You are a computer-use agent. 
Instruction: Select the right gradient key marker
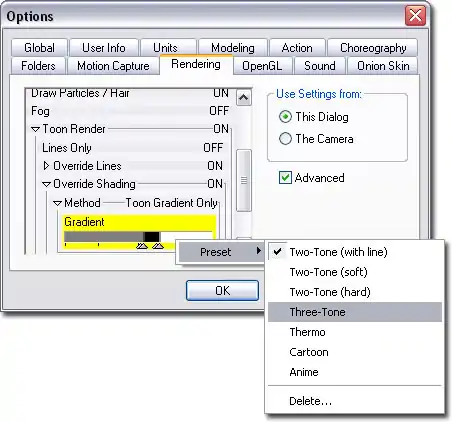(158, 246)
